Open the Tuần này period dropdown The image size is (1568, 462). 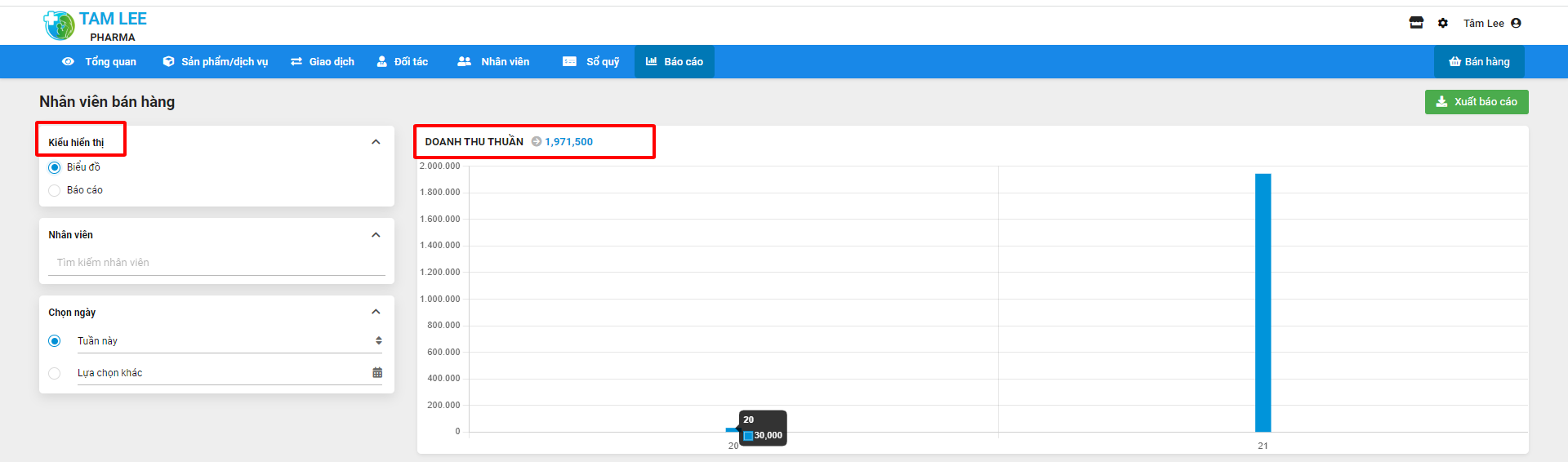(x=229, y=341)
